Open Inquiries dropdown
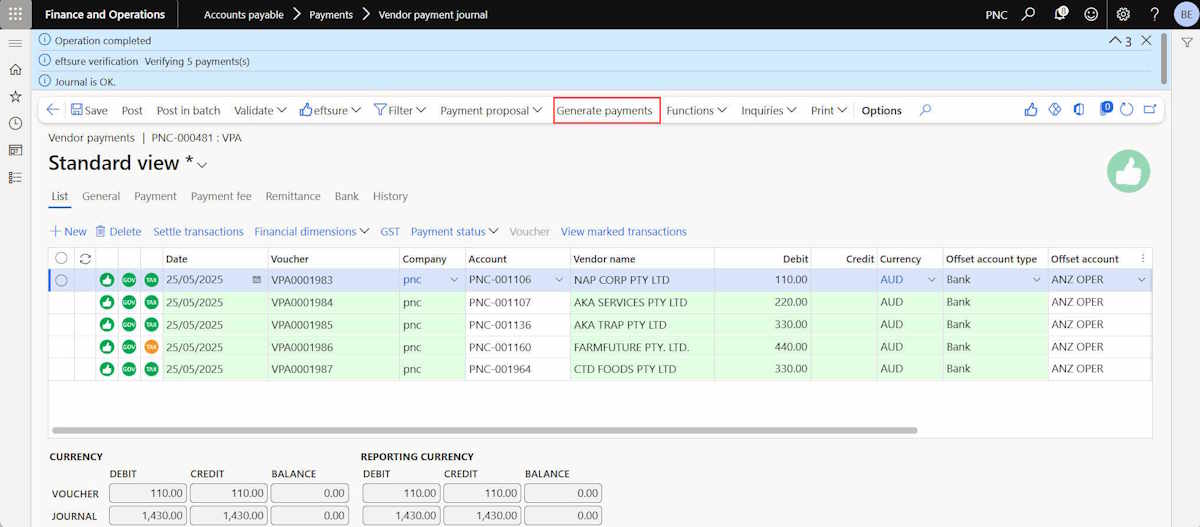 [768, 110]
